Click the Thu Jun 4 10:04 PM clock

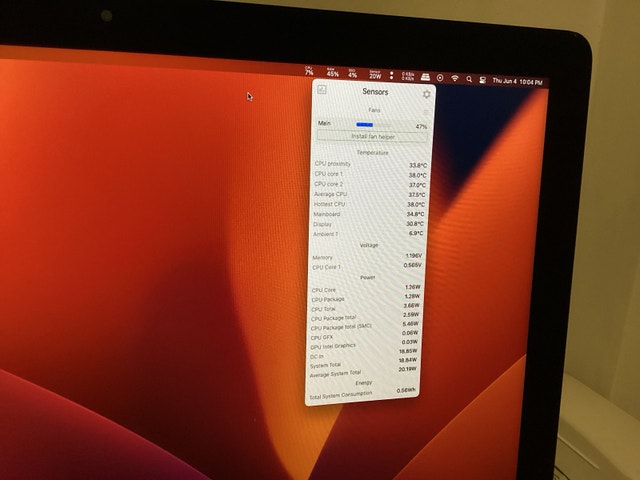click(517, 82)
